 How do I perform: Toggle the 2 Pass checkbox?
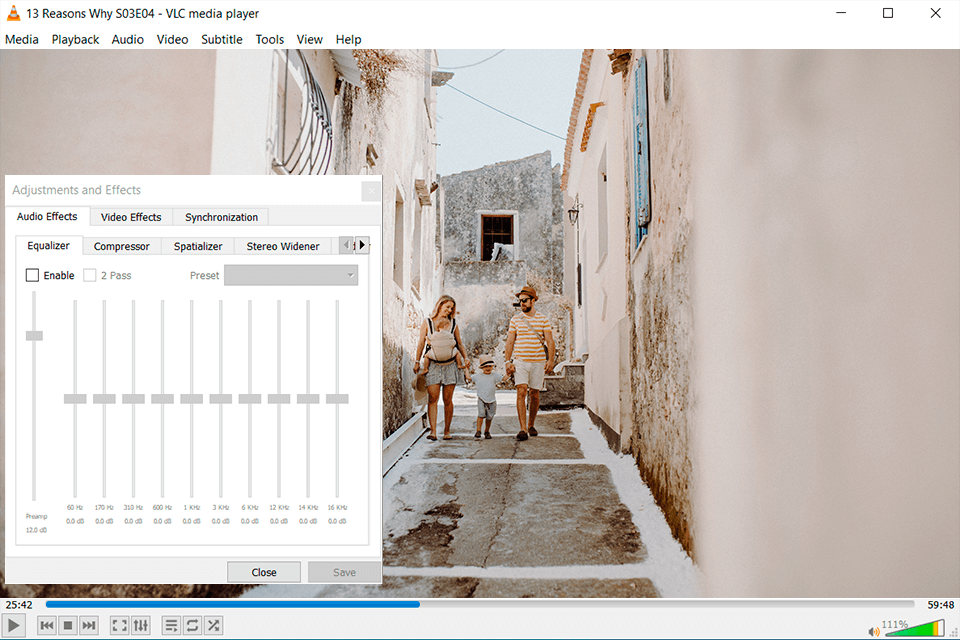[91, 275]
